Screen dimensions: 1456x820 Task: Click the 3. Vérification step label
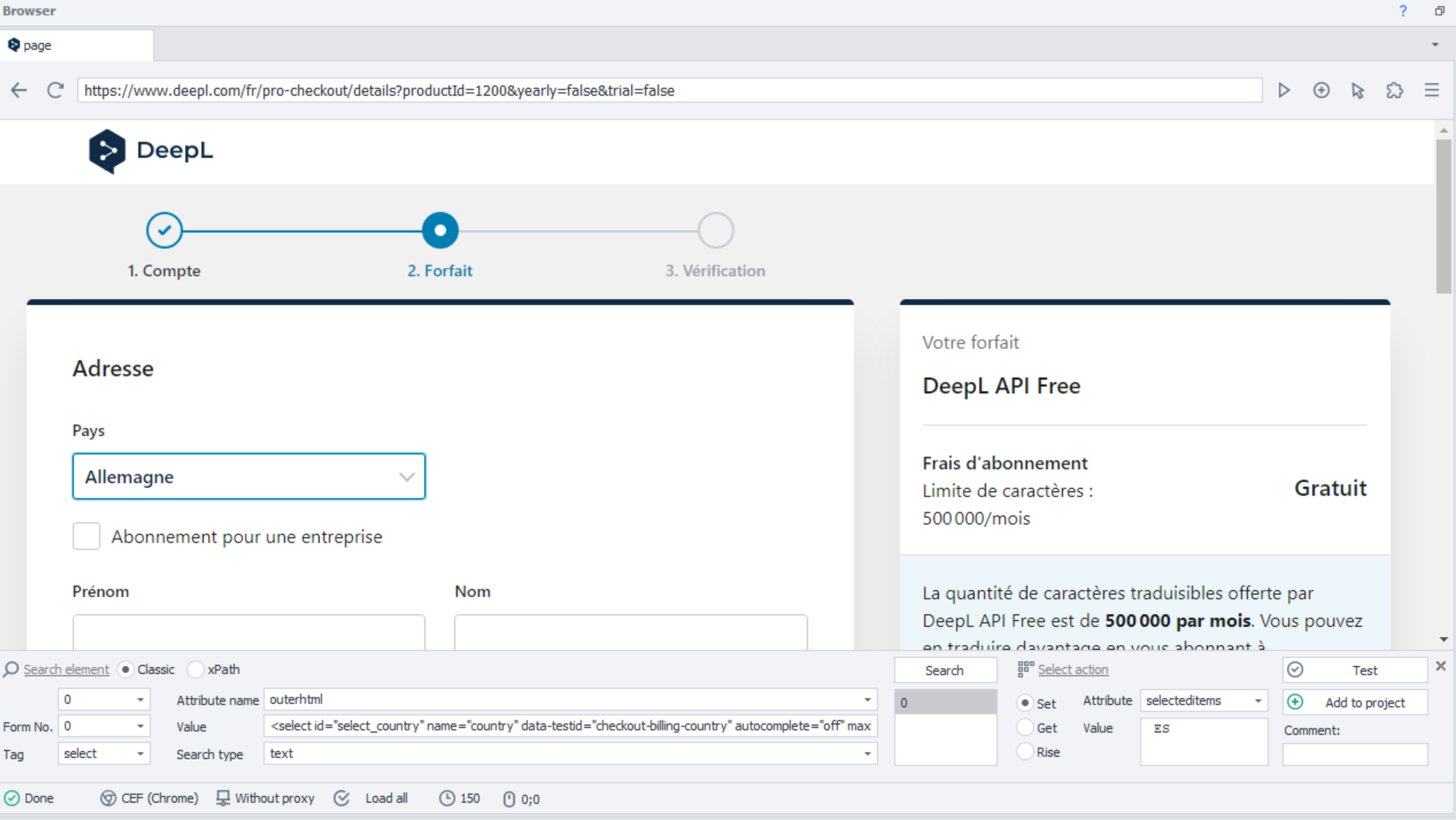715,271
